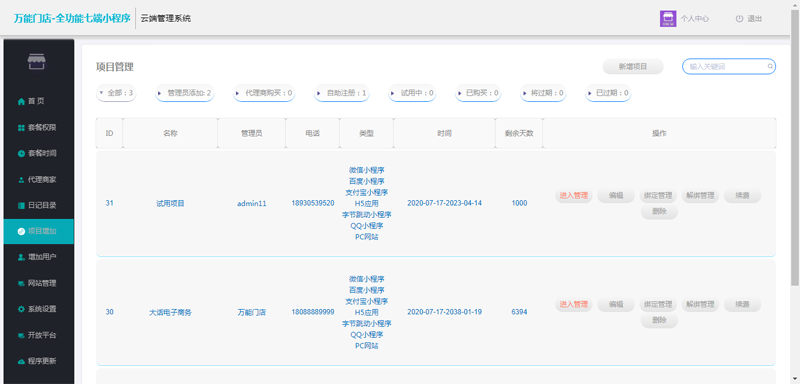Click the round icon beside 项目增加
Screen dimensions: 800x384
[21, 232]
